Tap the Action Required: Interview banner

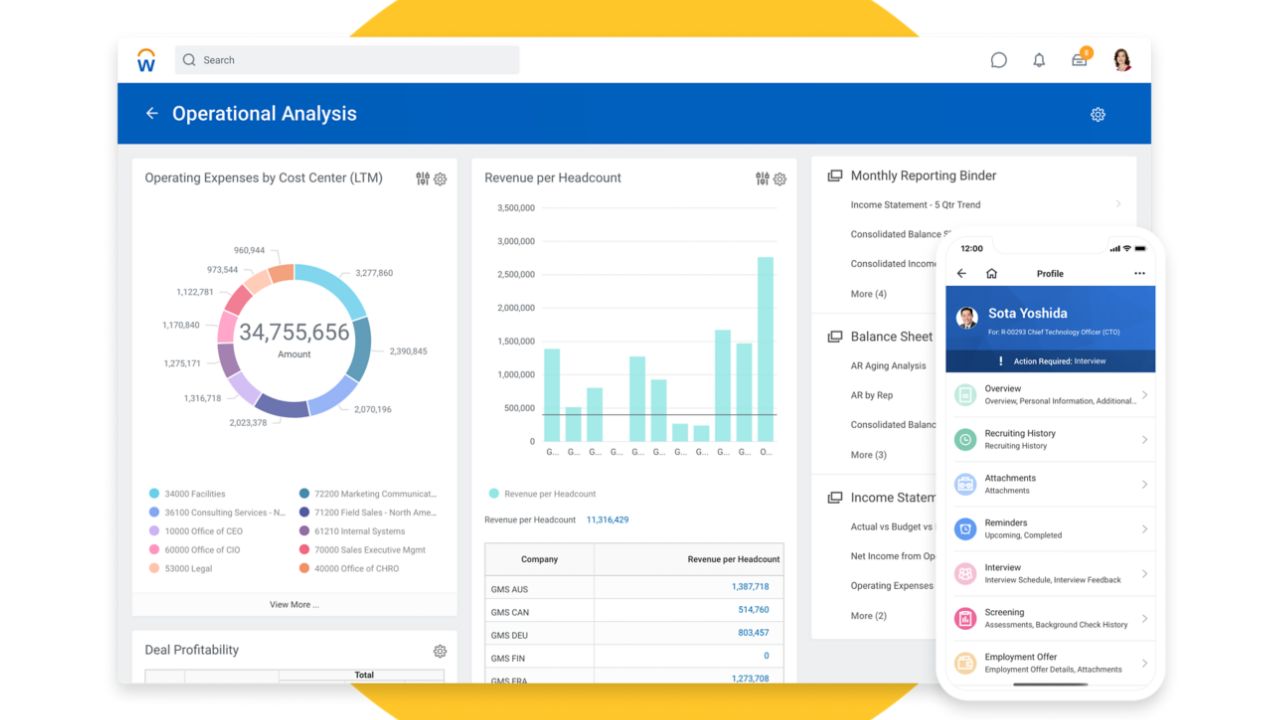(x=1050, y=361)
